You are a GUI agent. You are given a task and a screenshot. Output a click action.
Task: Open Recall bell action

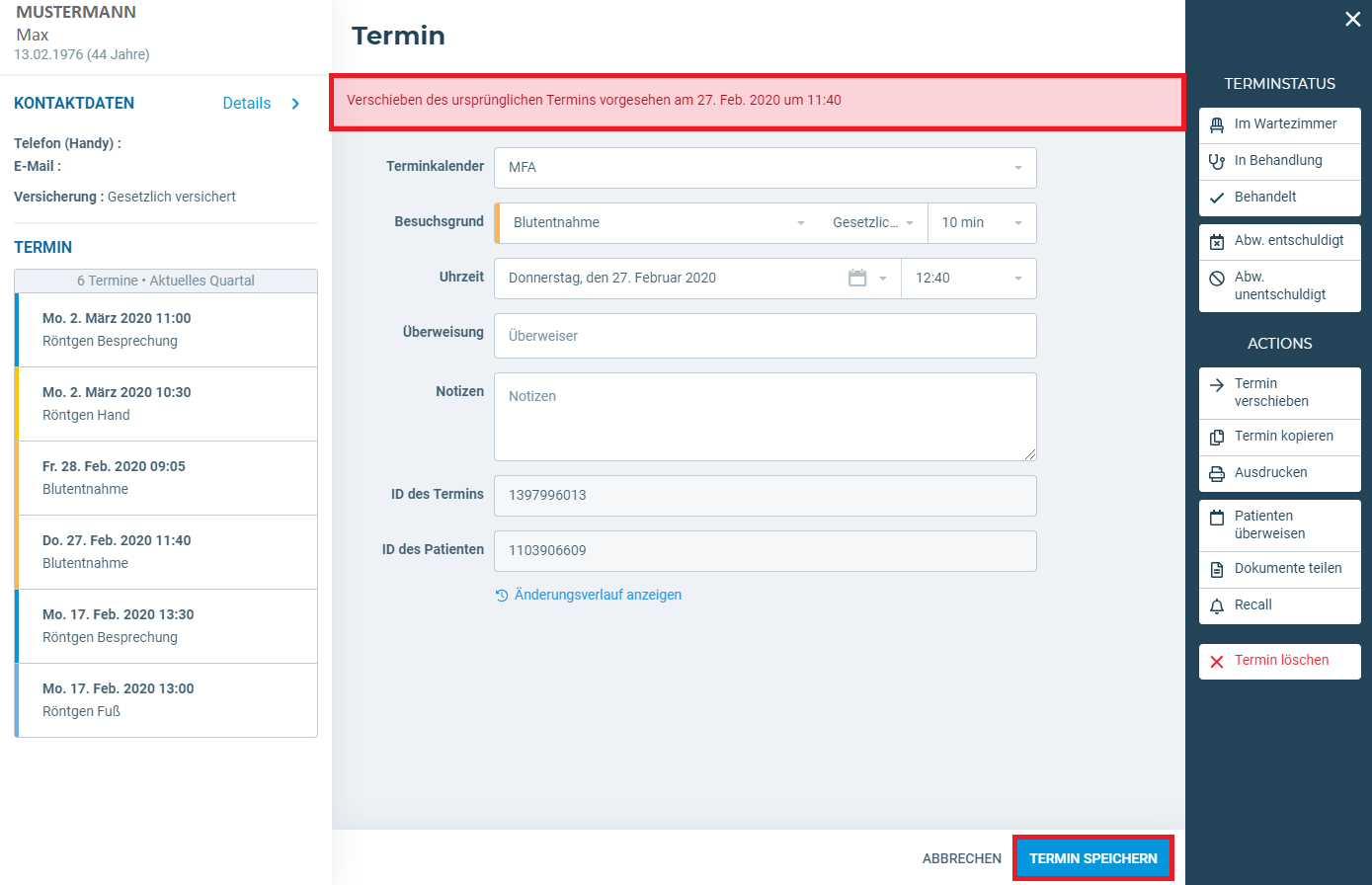1279,606
